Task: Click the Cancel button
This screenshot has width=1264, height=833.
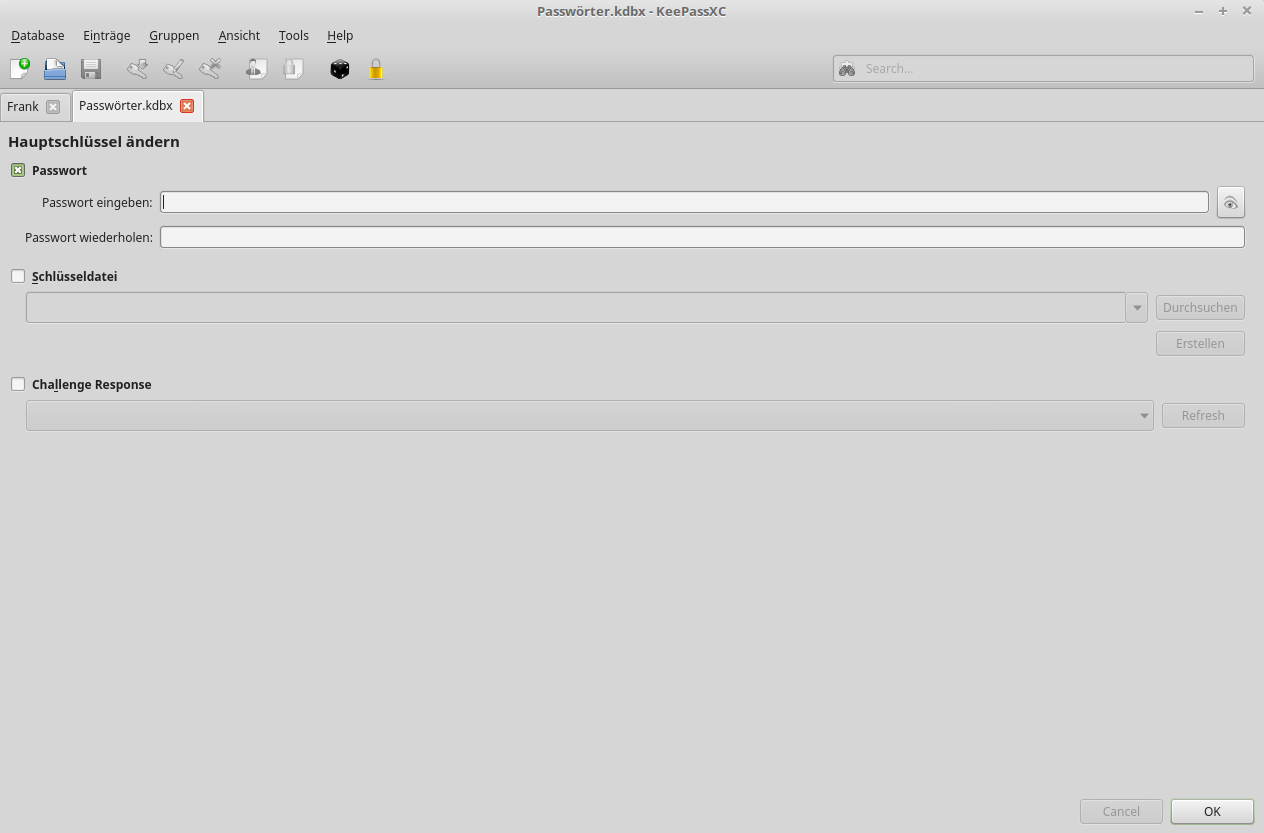Action: 1121,812
